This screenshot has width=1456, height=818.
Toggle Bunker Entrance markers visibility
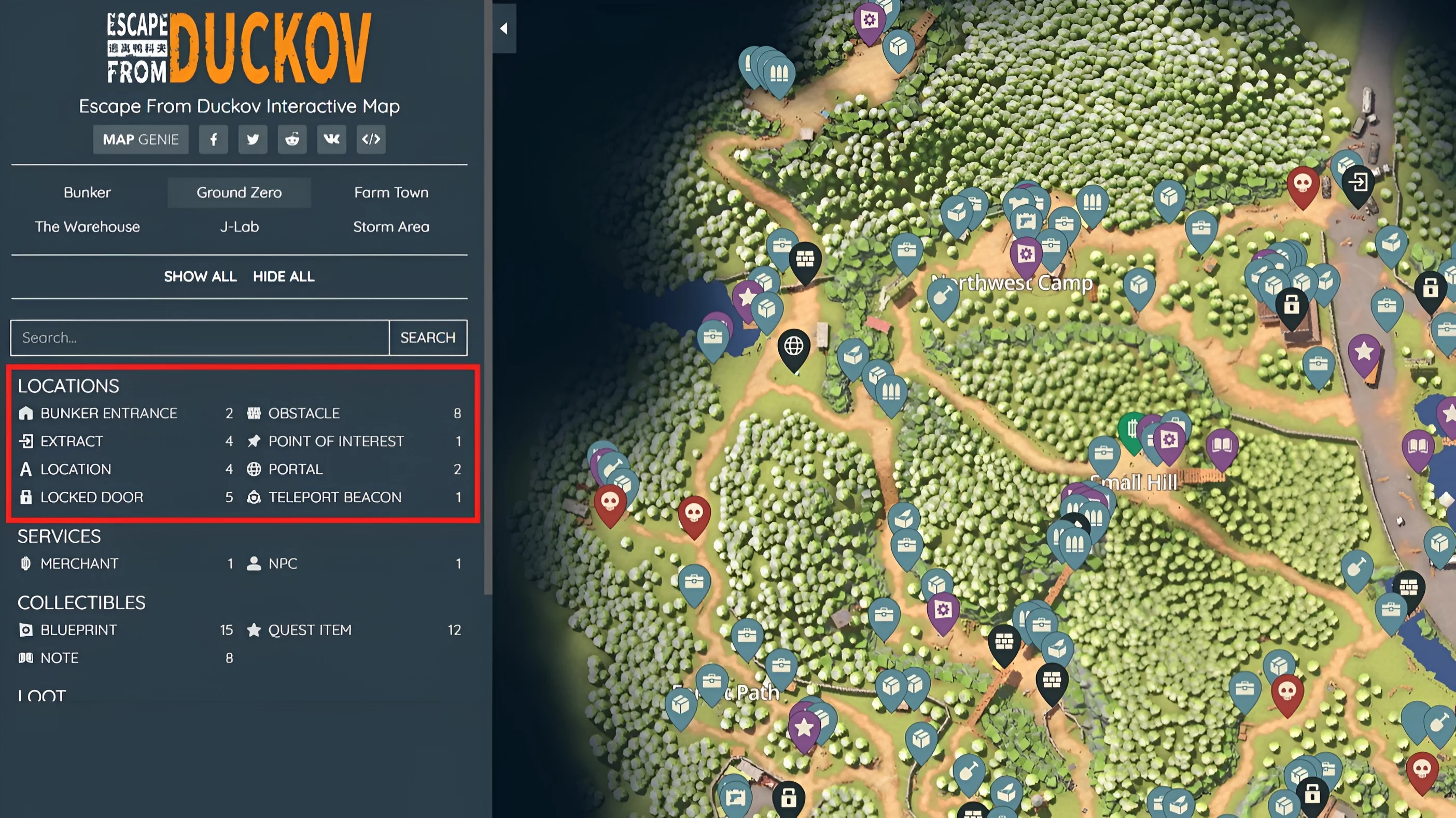(x=108, y=413)
